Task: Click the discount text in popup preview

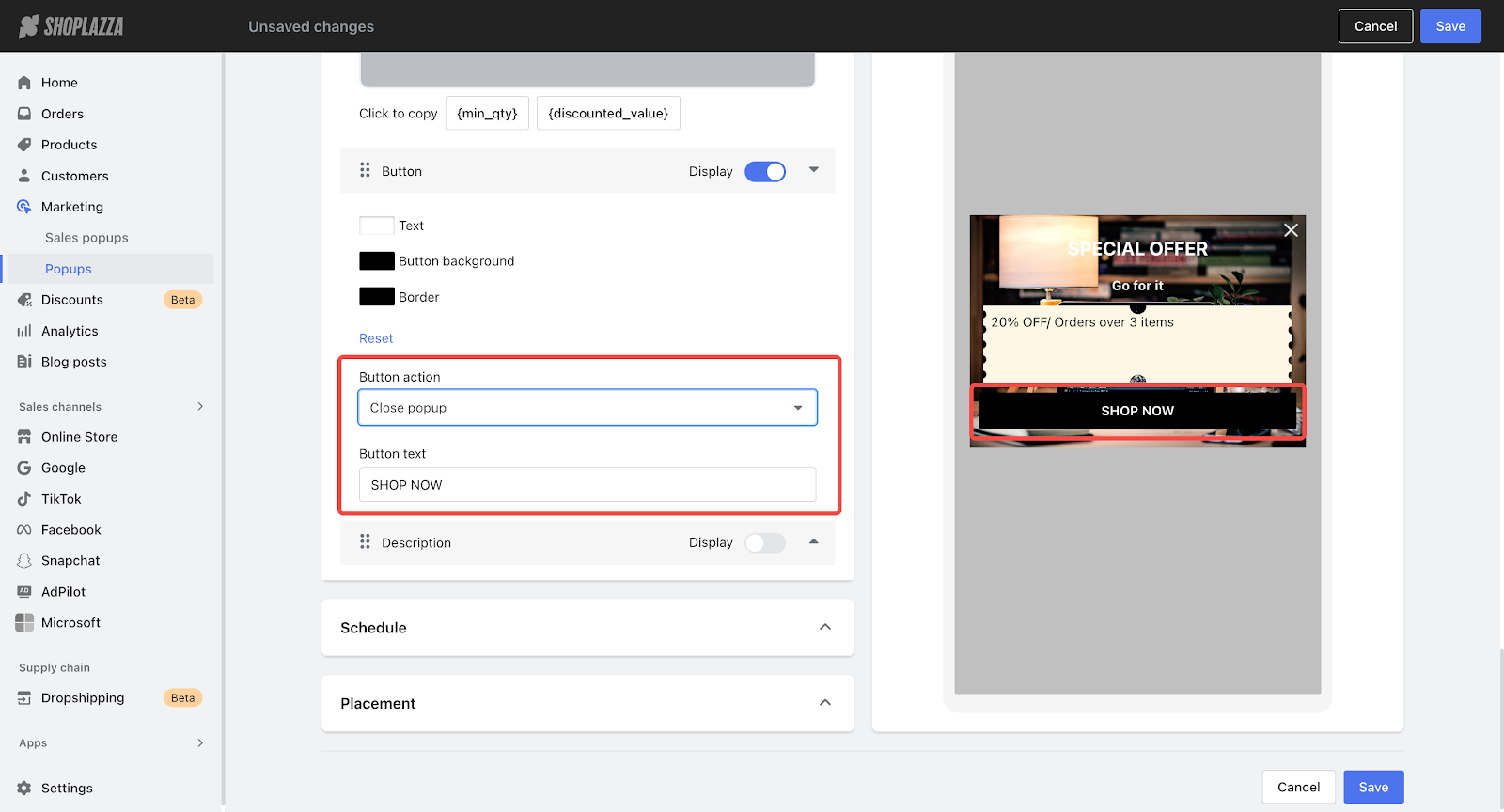Action: pos(1082,322)
